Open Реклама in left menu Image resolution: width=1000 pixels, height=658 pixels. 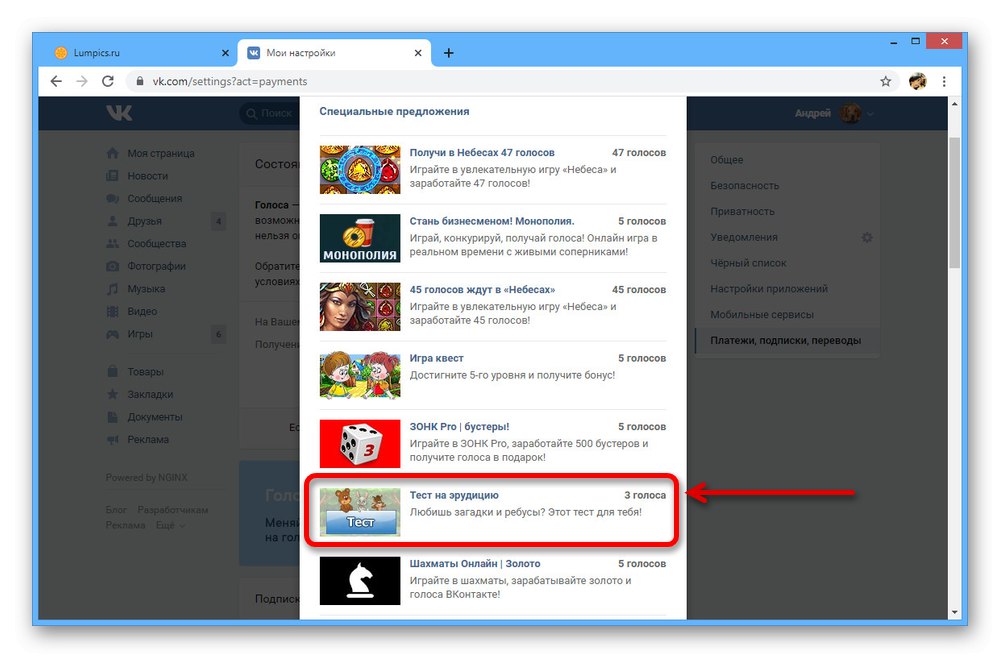coord(138,439)
